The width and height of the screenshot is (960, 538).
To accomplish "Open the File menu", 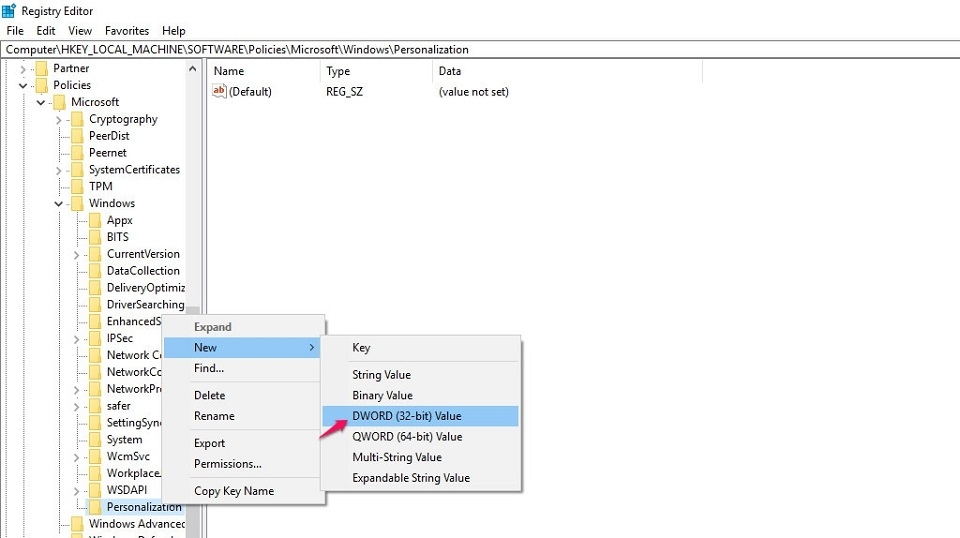I will pyautogui.click(x=15, y=31).
